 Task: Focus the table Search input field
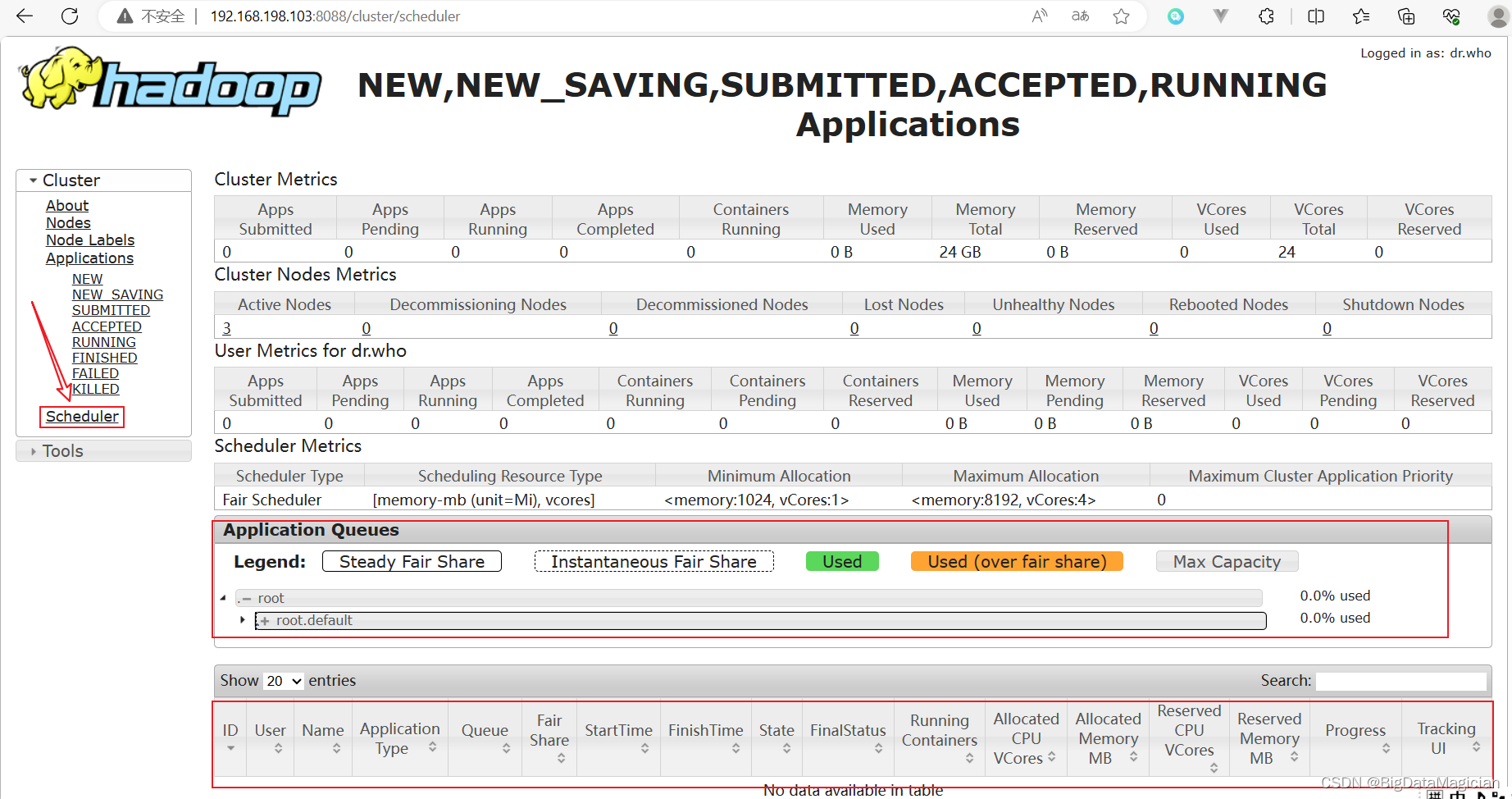click(x=1400, y=681)
